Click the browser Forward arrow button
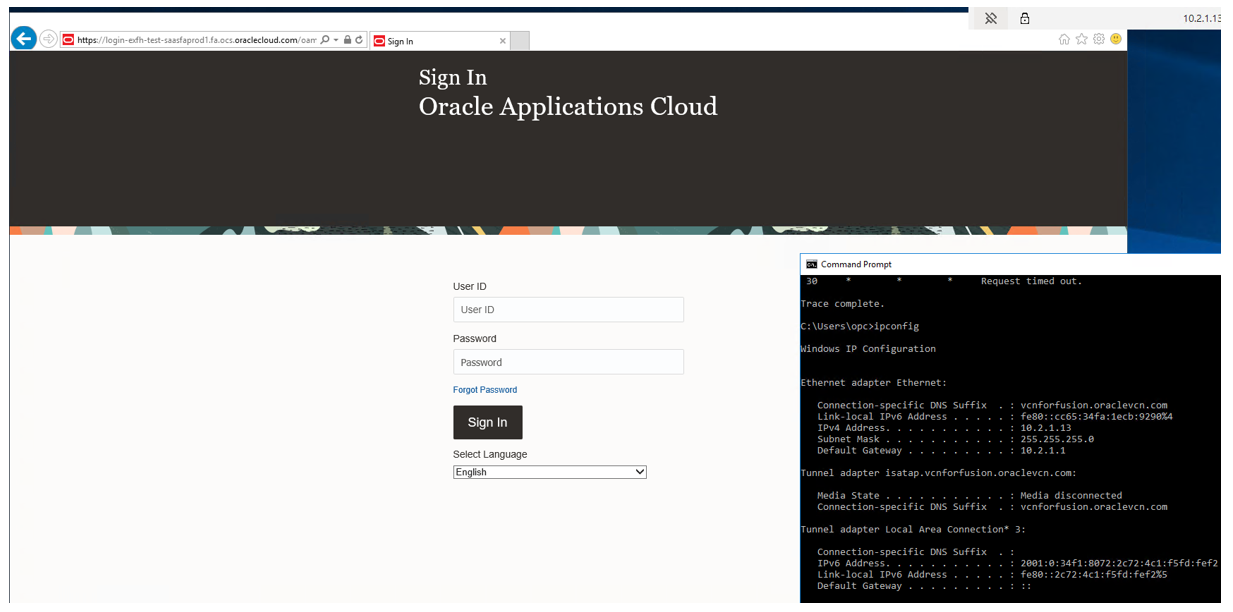 tap(48, 40)
